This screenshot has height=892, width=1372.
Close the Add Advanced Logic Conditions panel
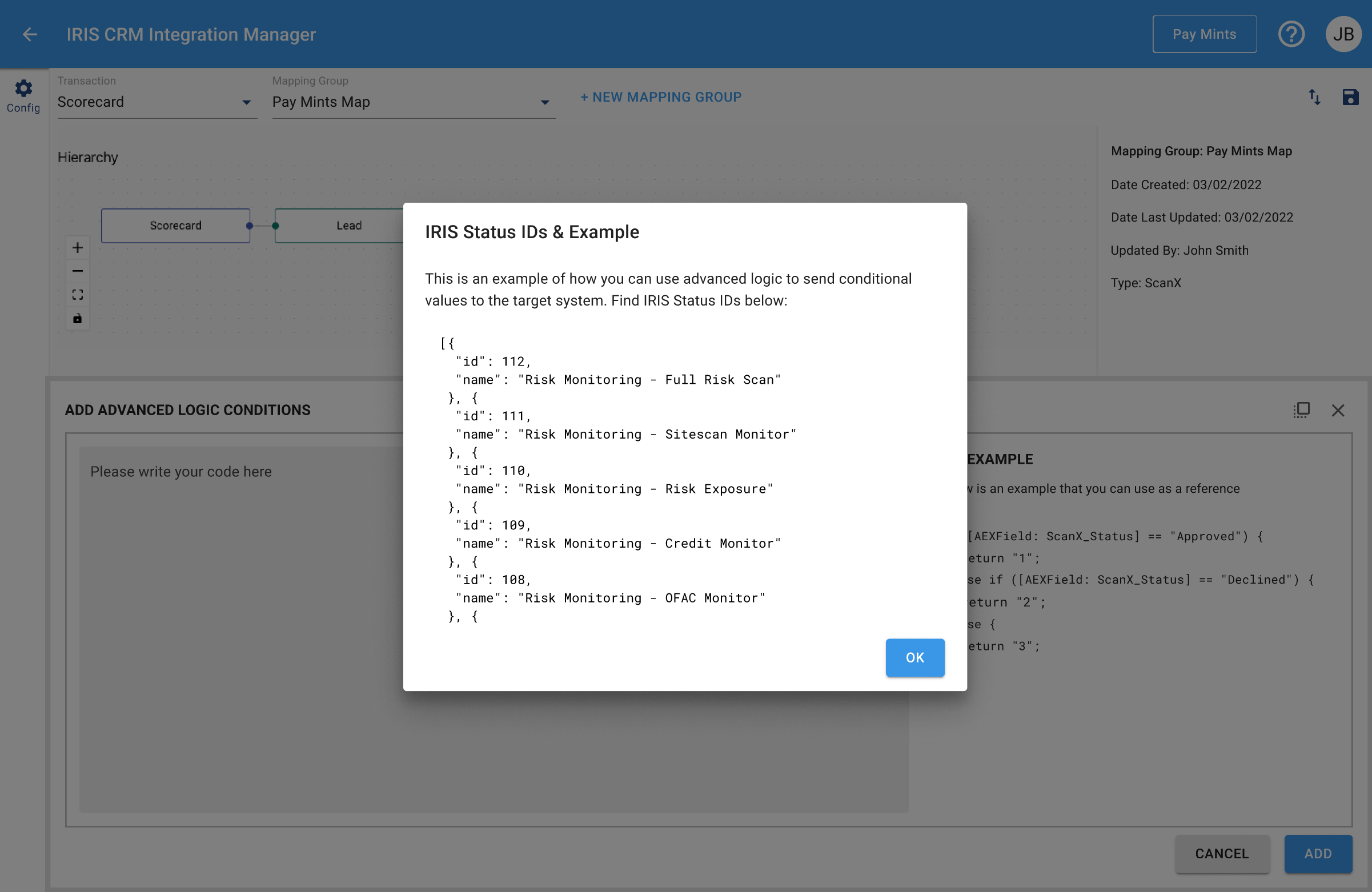point(1337,410)
